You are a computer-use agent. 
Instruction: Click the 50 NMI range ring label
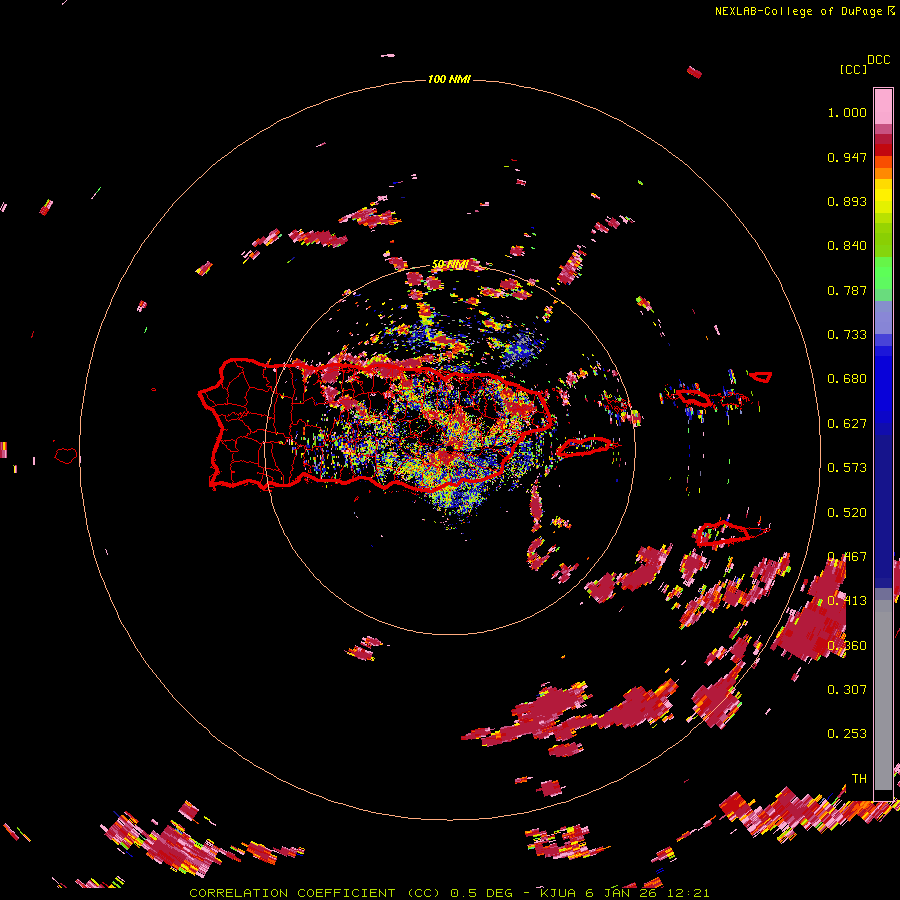(449, 265)
